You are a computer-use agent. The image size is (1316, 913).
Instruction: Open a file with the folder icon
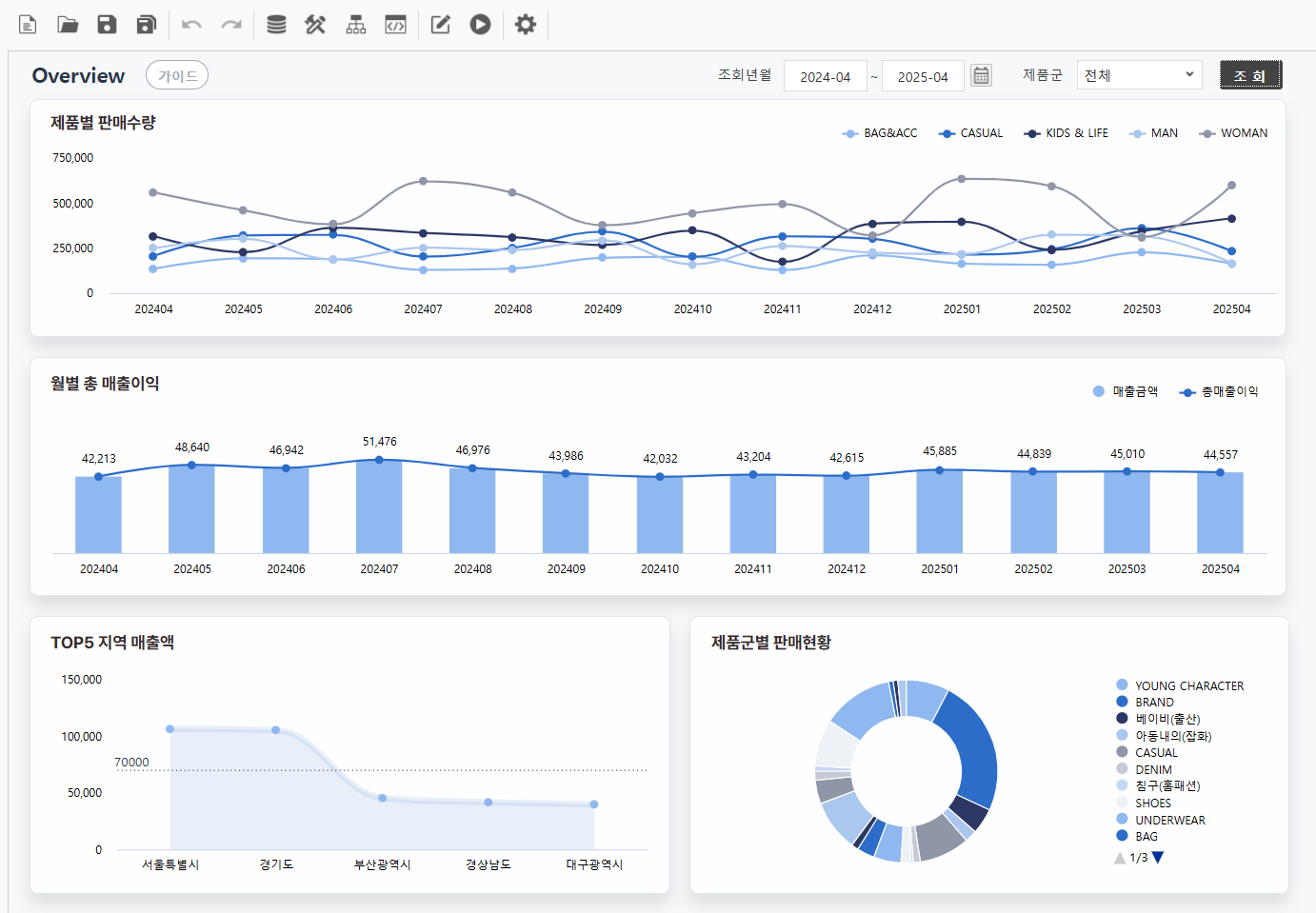68,25
